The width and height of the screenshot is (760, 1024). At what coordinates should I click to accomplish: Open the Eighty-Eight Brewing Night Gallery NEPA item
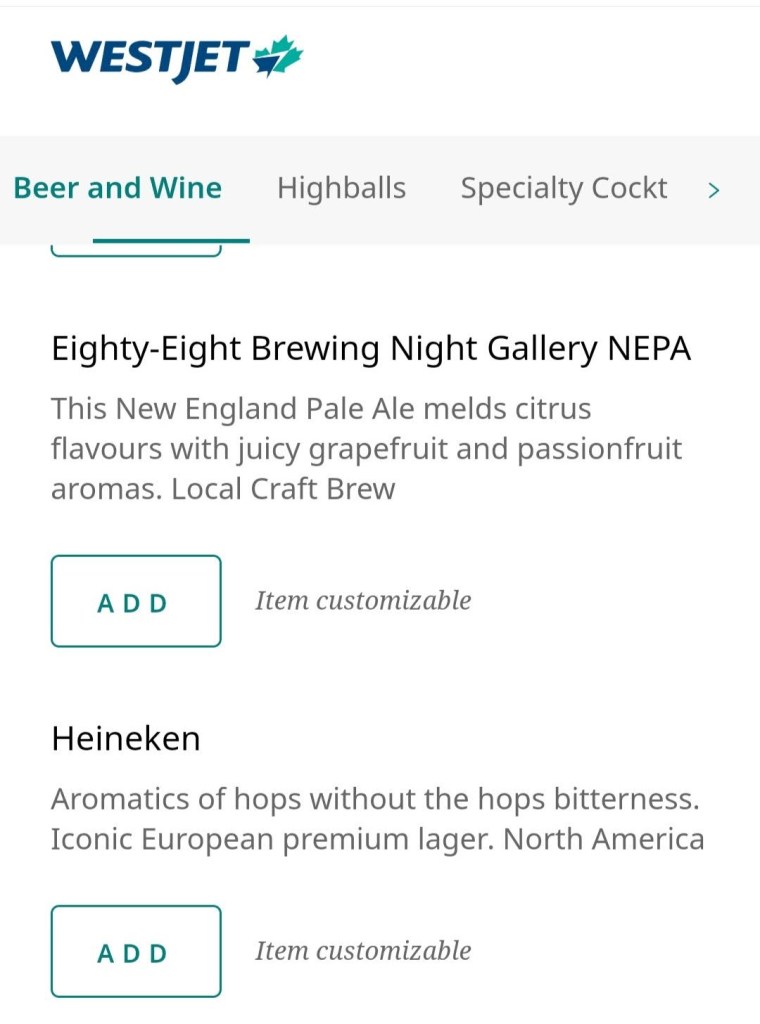pos(370,349)
